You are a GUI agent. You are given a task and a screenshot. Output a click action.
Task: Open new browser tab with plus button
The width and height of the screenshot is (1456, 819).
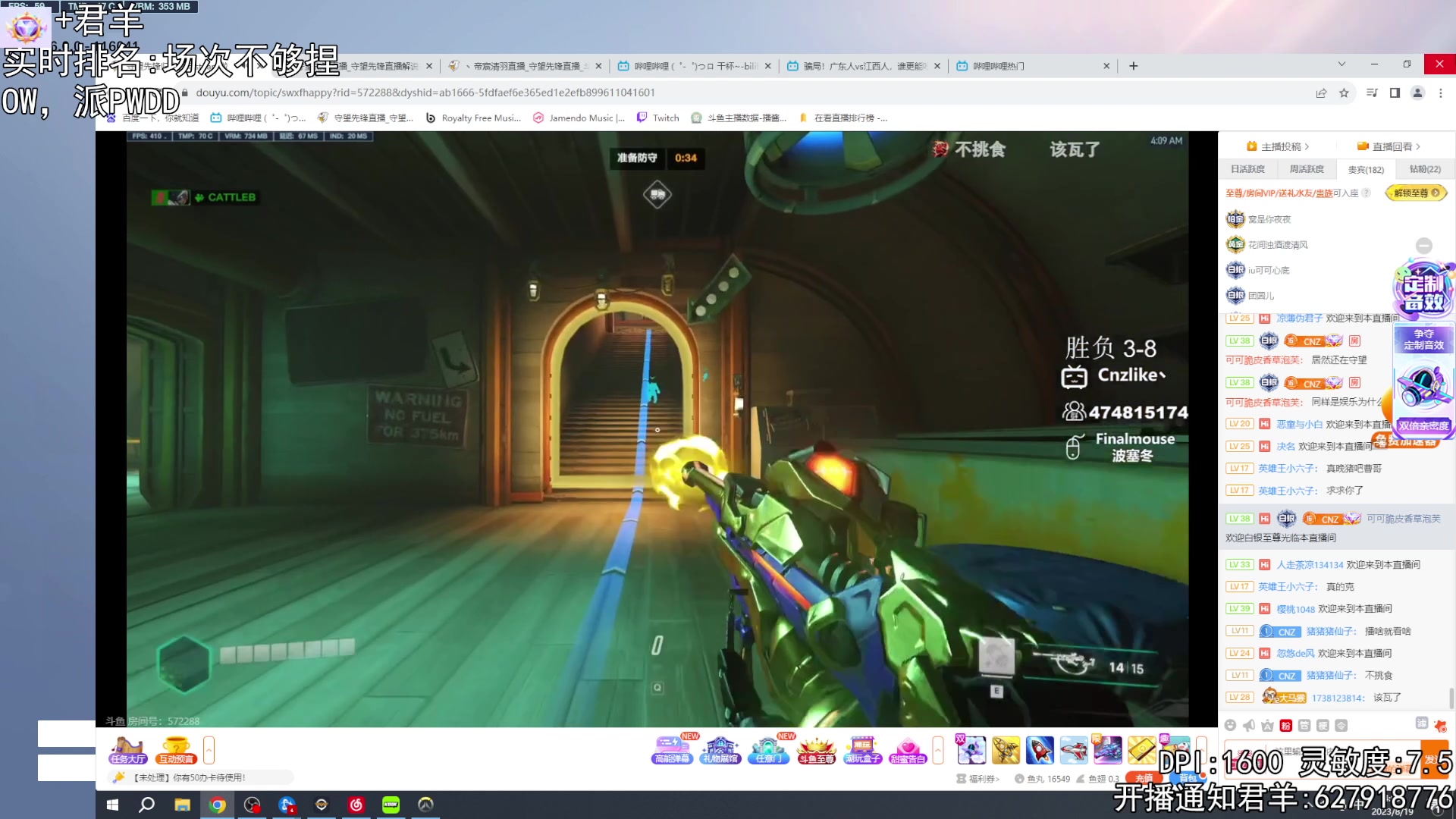coord(1133,66)
